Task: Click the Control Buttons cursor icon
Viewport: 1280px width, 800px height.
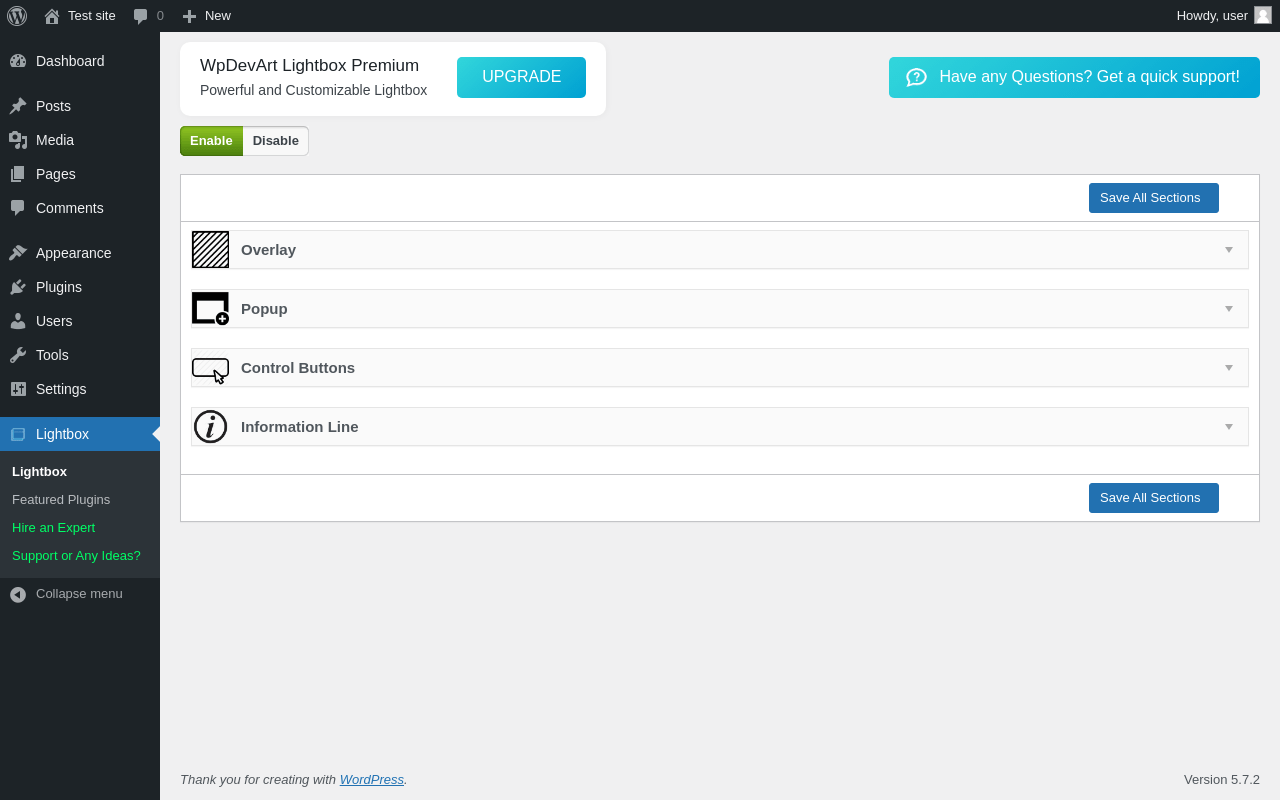Action: (210, 370)
